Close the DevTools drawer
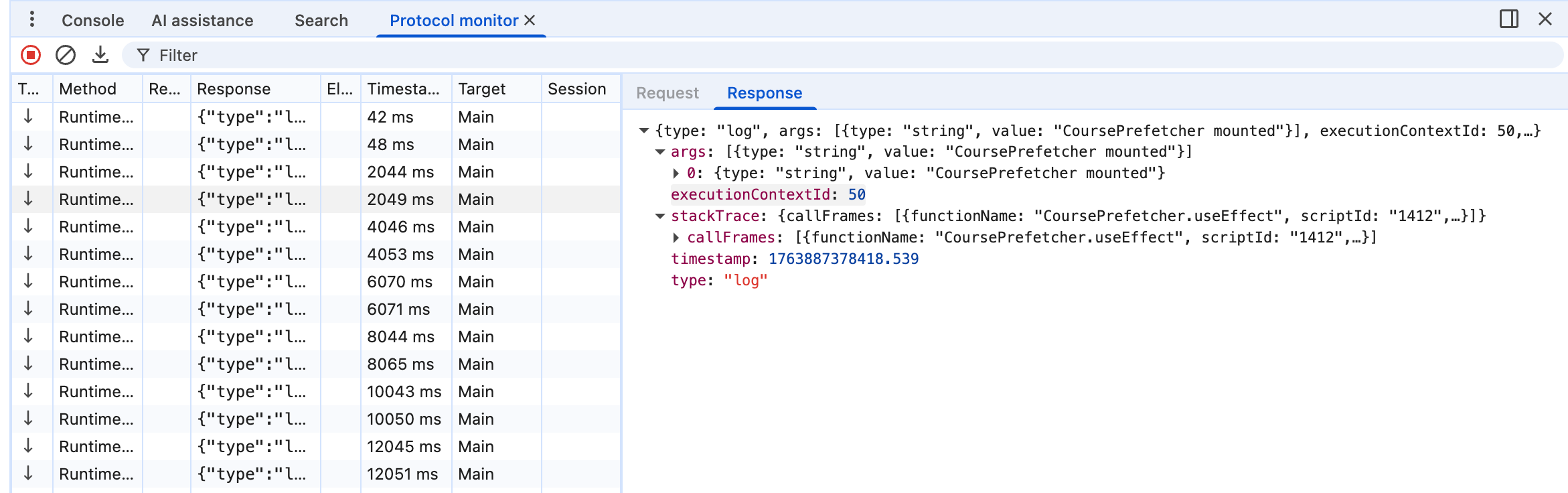Screen dimensions: 1568x493 coord(1545,19)
